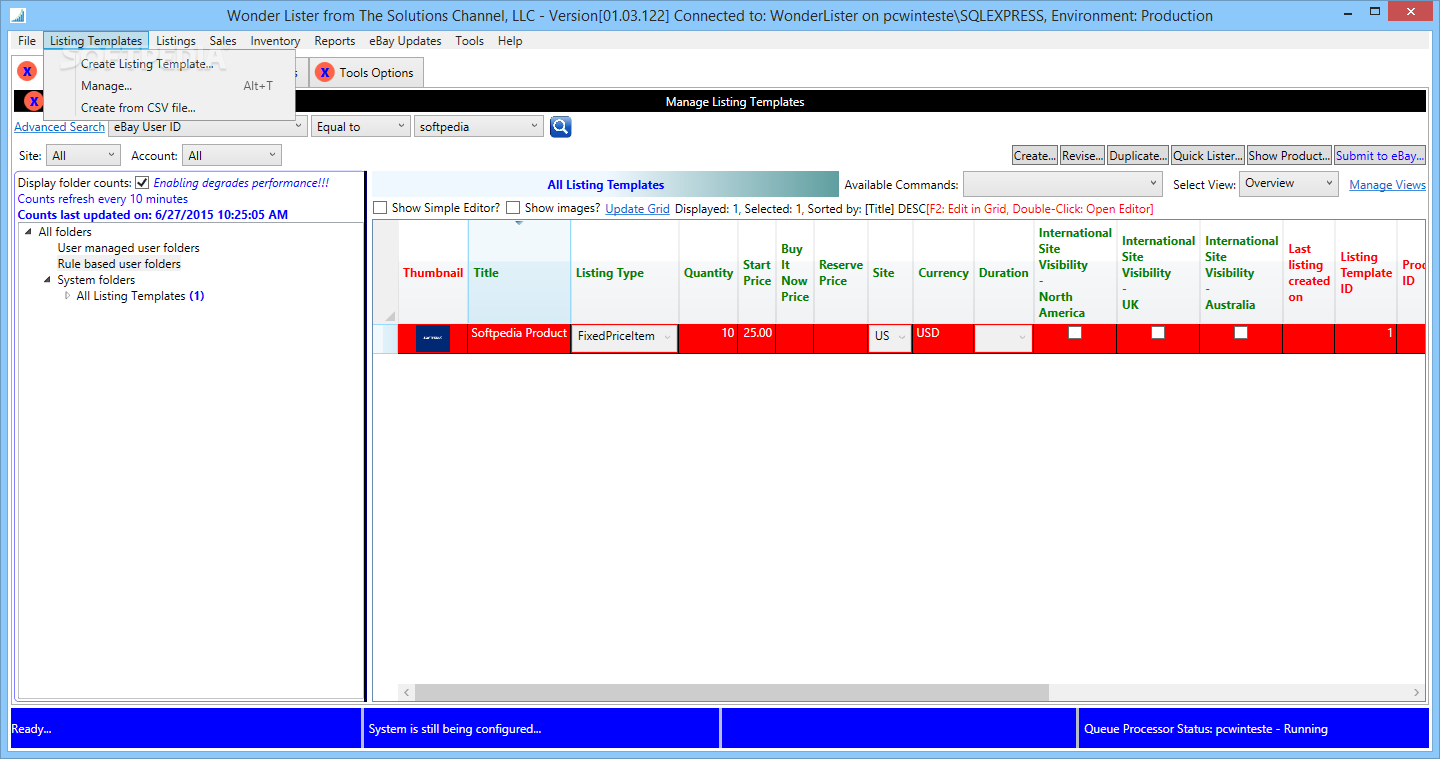
Task: Click the quantity cell showing 10
Action: pos(709,338)
